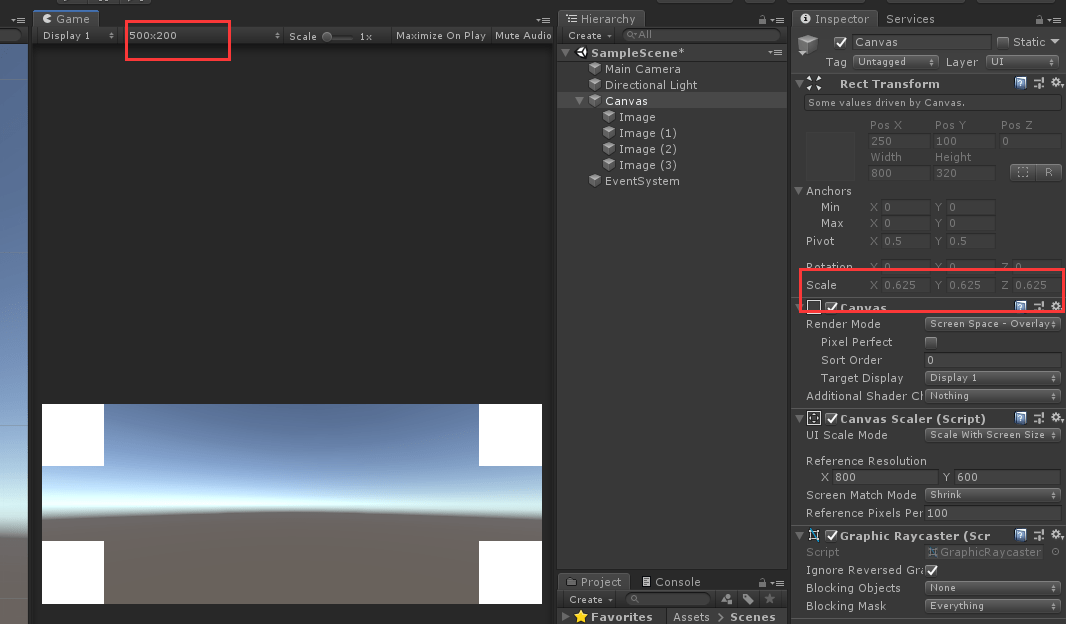Toggle the Static checkbox
Screen dimensions: 1066x624
click(x=1003, y=42)
